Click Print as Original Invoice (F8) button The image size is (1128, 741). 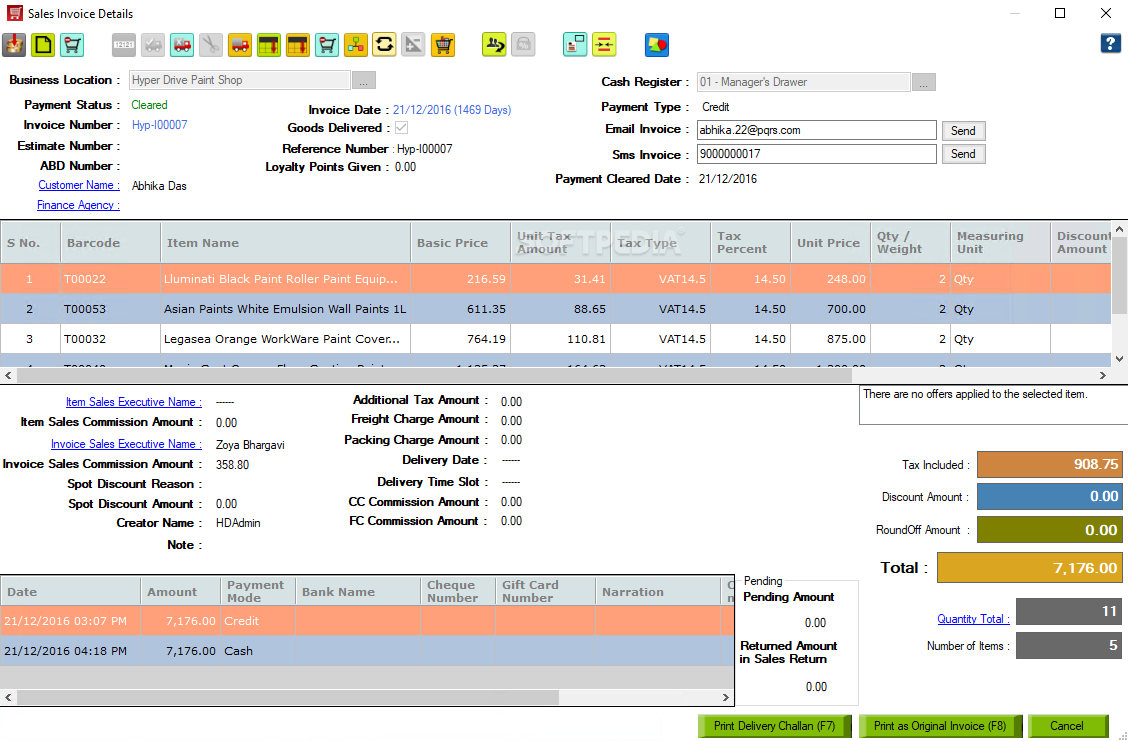pos(940,726)
